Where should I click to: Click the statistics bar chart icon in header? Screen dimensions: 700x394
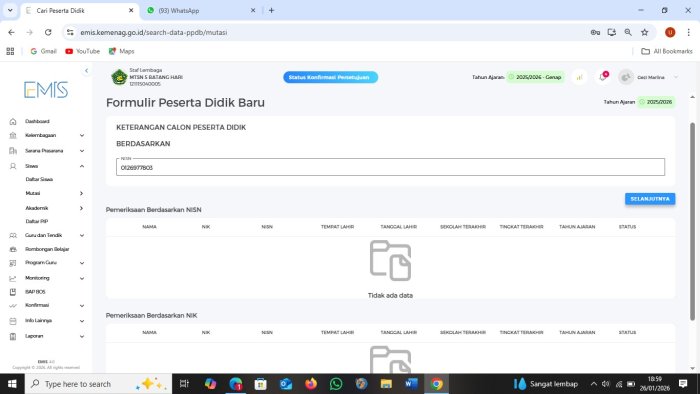pos(579,77)
